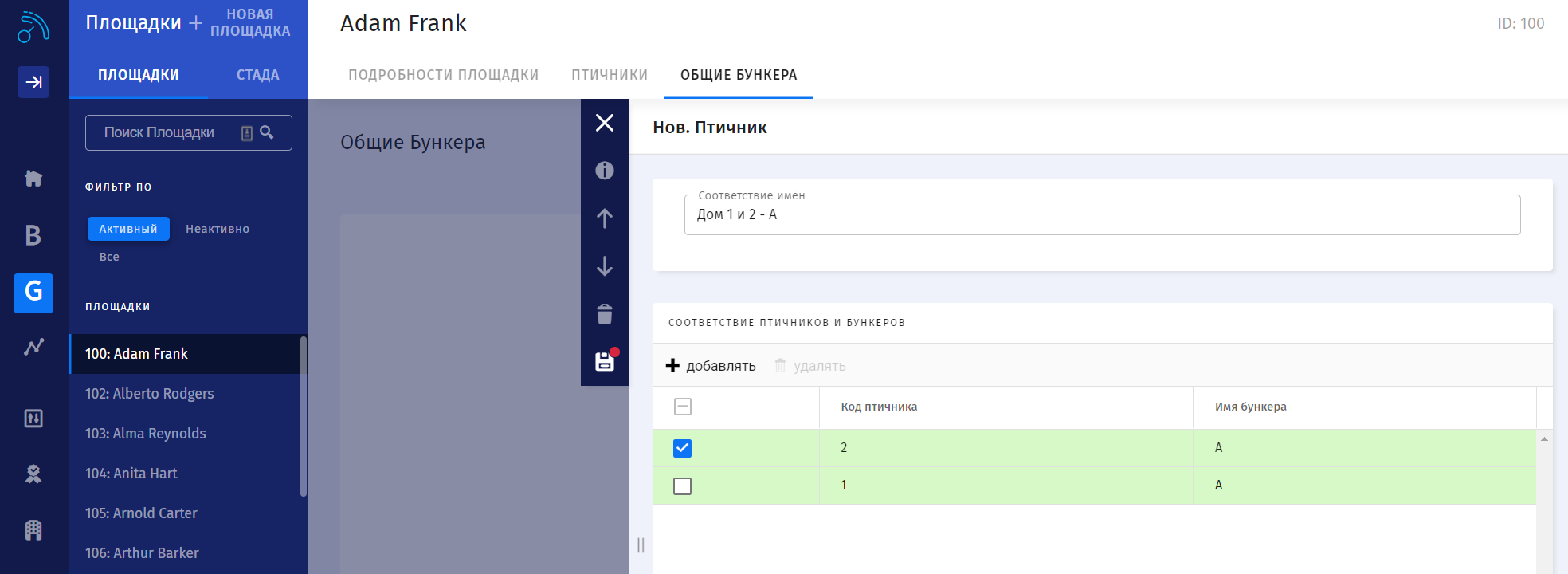Open the chart analytics sidebar icon
The width and height of the screenshot is (1568, 574).
pyautogui.click(x=33, y=347)
